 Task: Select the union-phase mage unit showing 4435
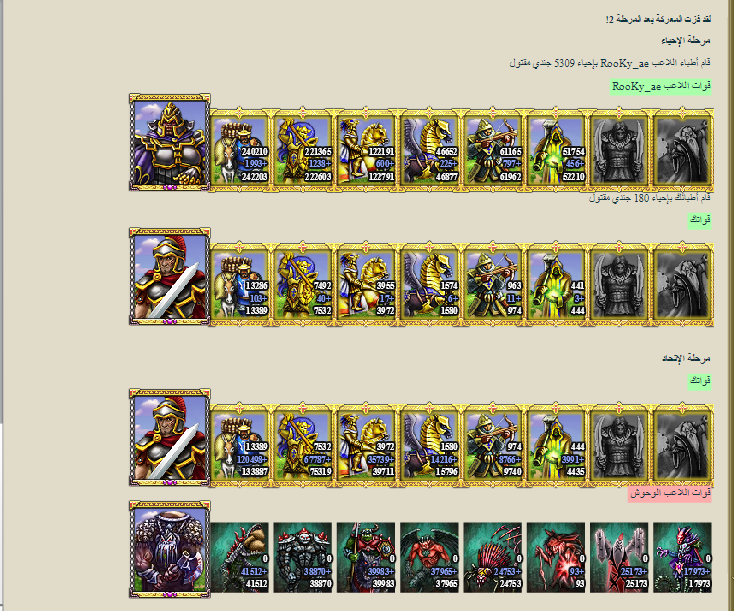point(556,446)
